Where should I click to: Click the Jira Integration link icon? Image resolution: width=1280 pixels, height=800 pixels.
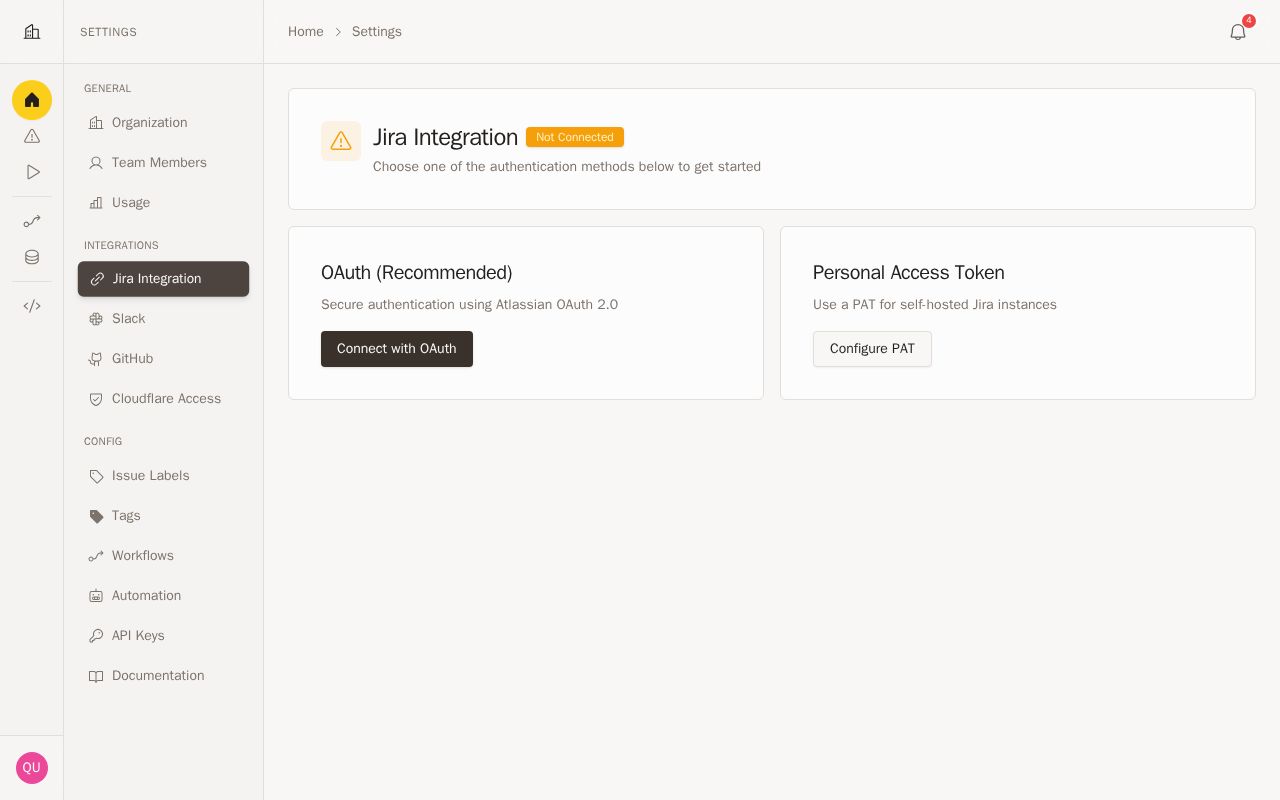tap(97, 279)
